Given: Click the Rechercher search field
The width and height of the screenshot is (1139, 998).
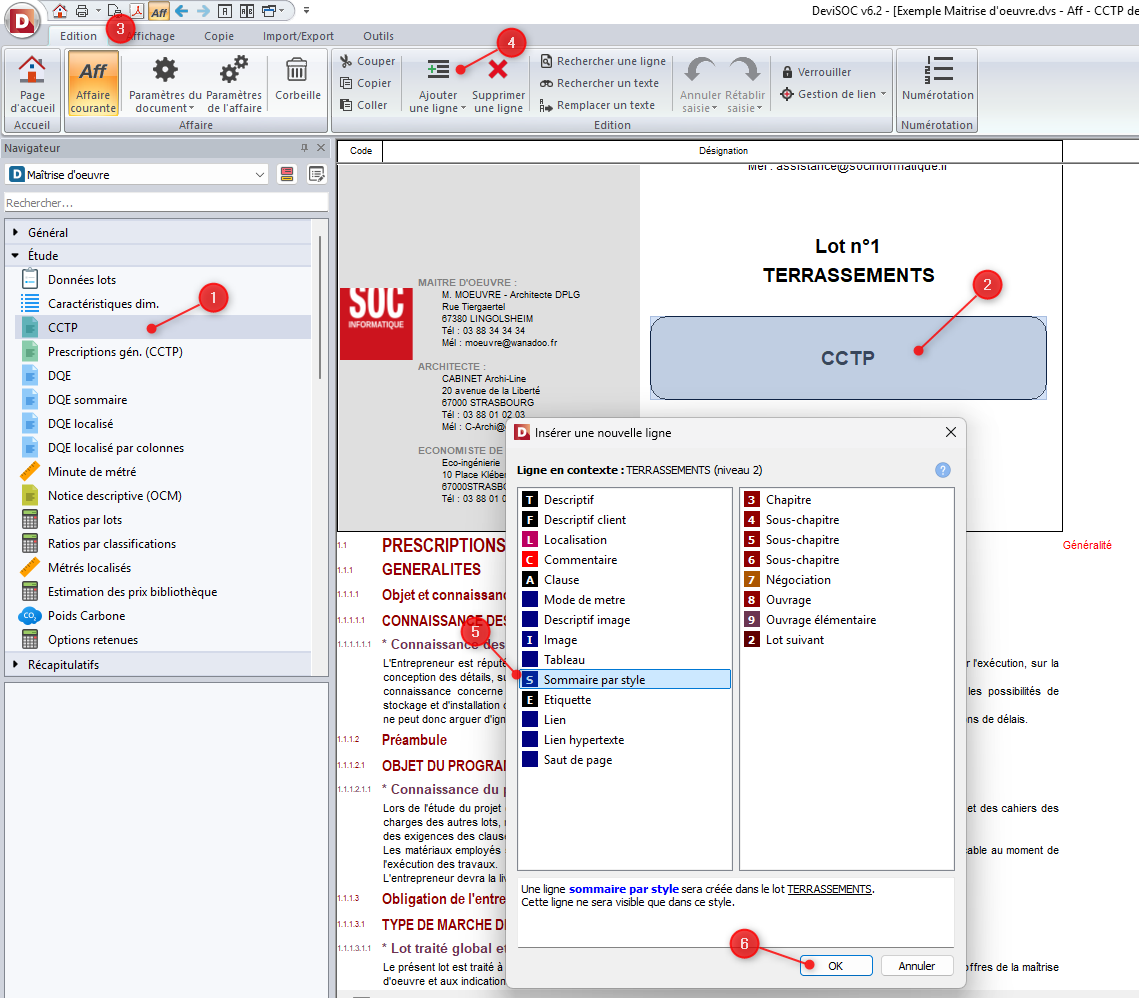Looking at the screenshot, I should click(165, 203).
